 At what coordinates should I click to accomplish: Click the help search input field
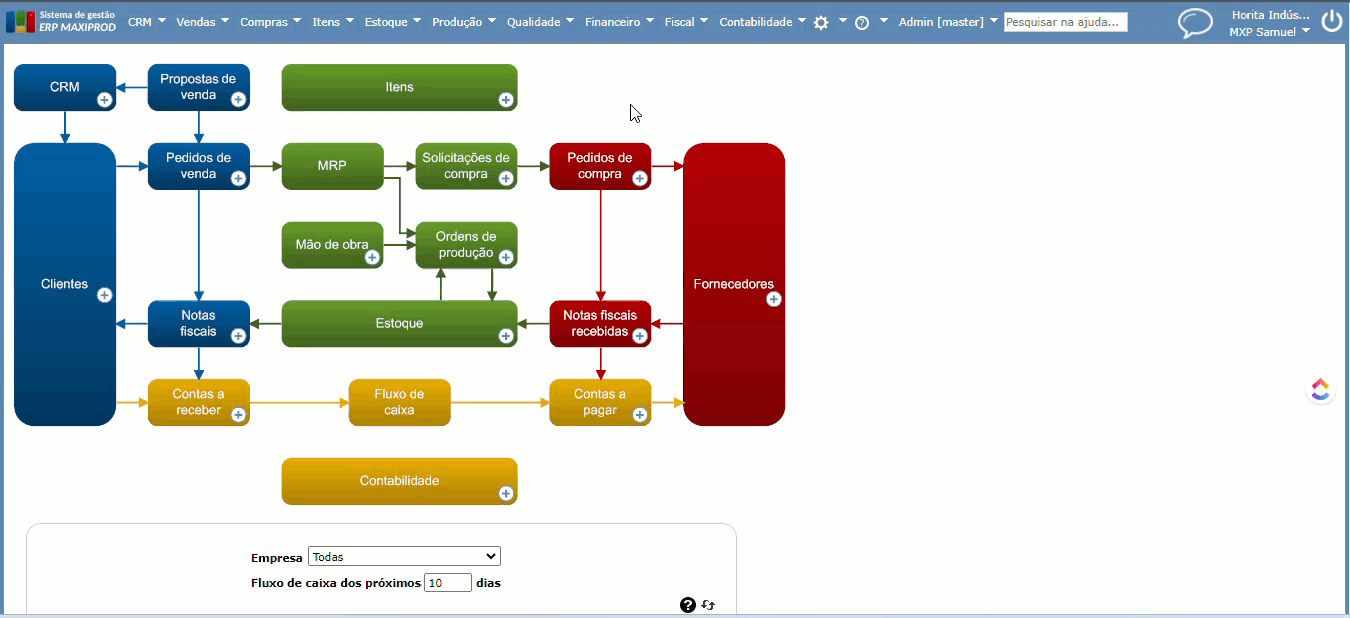[x=1066, y=22]
